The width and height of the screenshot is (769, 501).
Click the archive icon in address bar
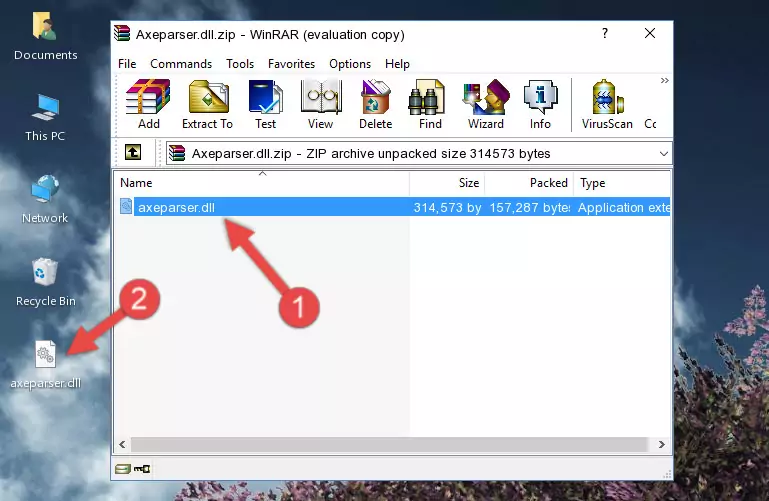coord(177,153)
